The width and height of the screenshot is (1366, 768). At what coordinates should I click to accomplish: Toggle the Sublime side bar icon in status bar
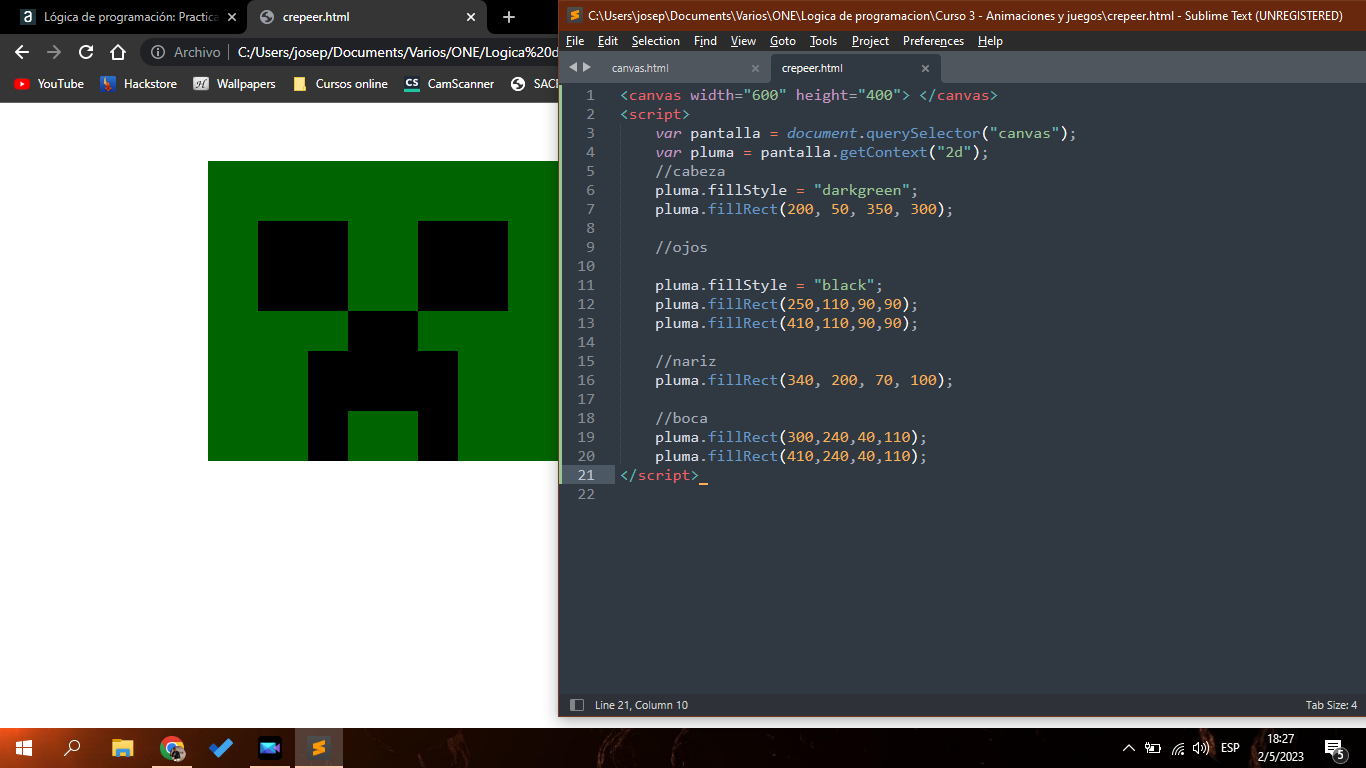tap(576, 705)
